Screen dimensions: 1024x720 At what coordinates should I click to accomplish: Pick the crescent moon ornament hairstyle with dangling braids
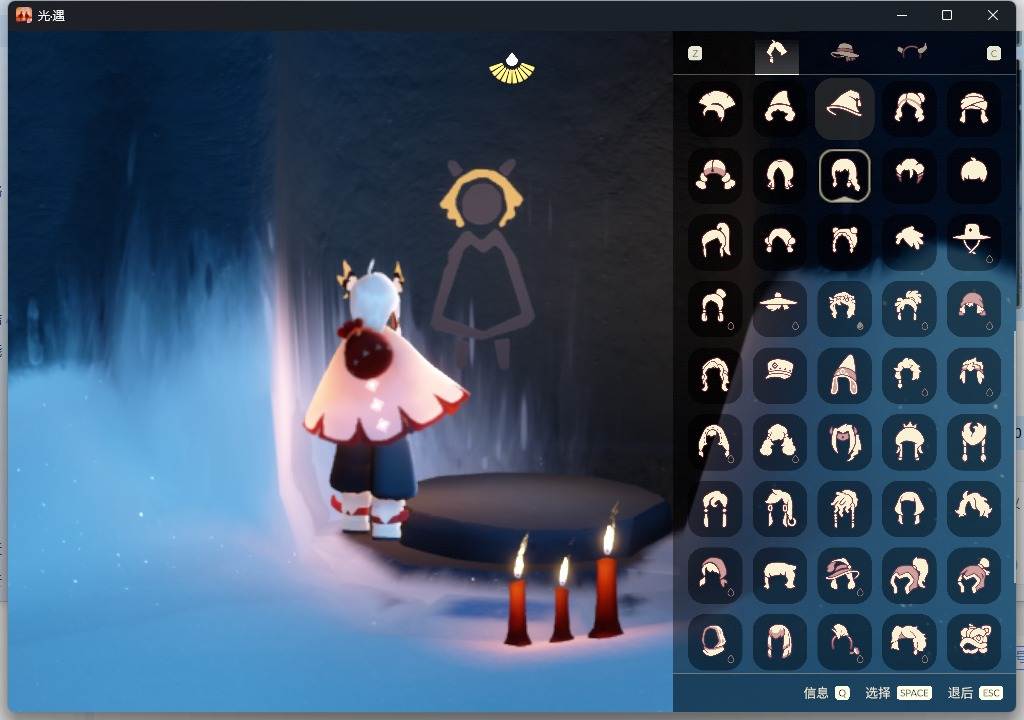click(973, 442)
